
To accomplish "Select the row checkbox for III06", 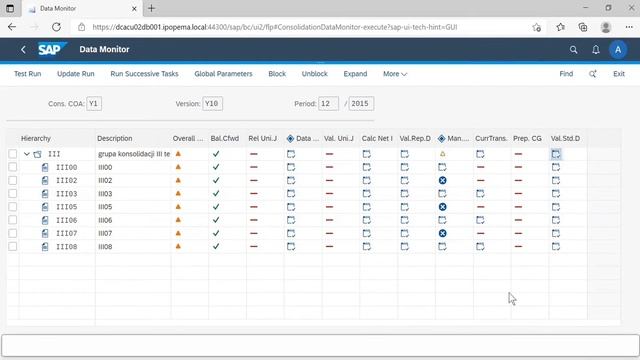I will pos(13,220).
